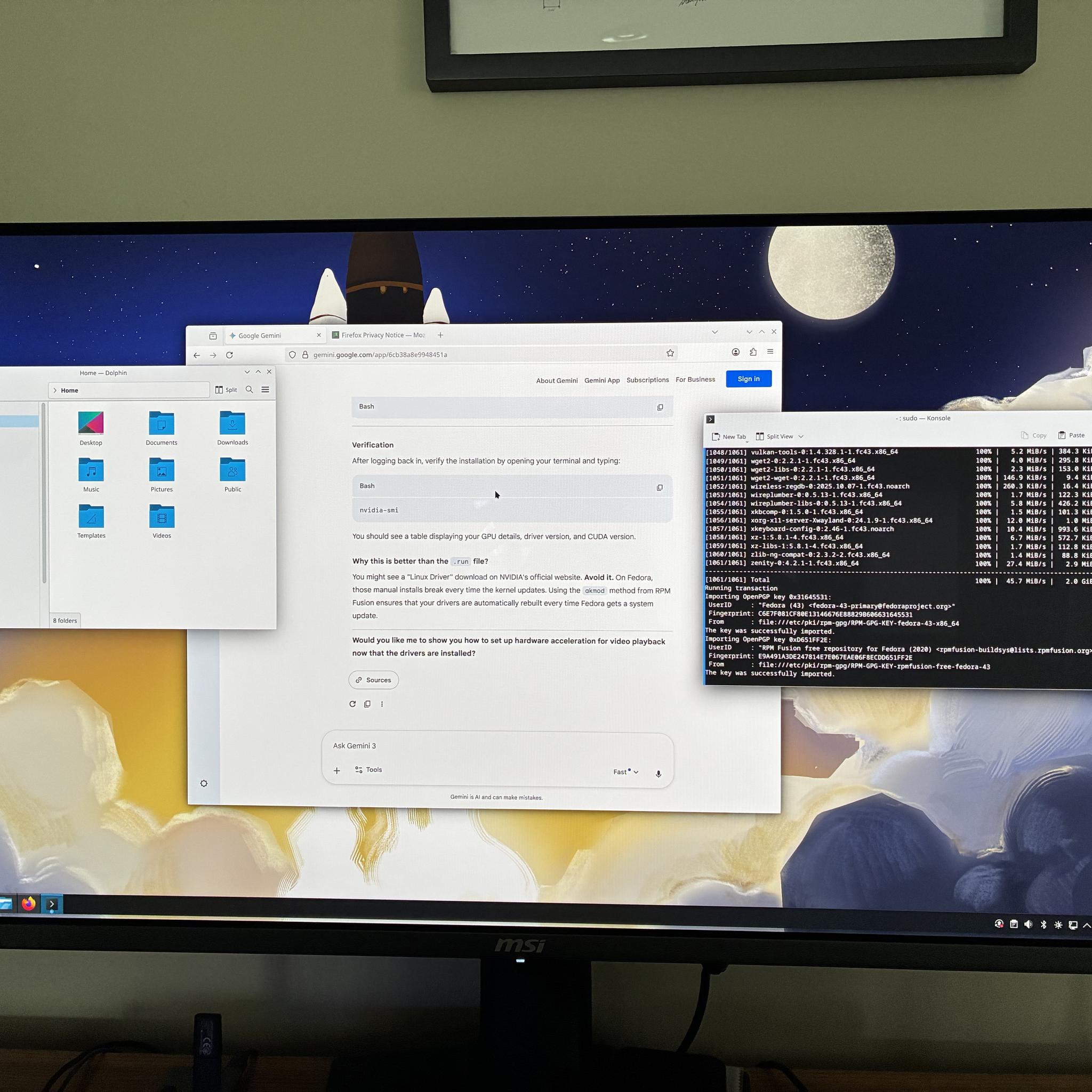Open the Firefox hamburger application menu
Image resolution: width=1092 pixels, height=1092 pixels.
[770, 351]
